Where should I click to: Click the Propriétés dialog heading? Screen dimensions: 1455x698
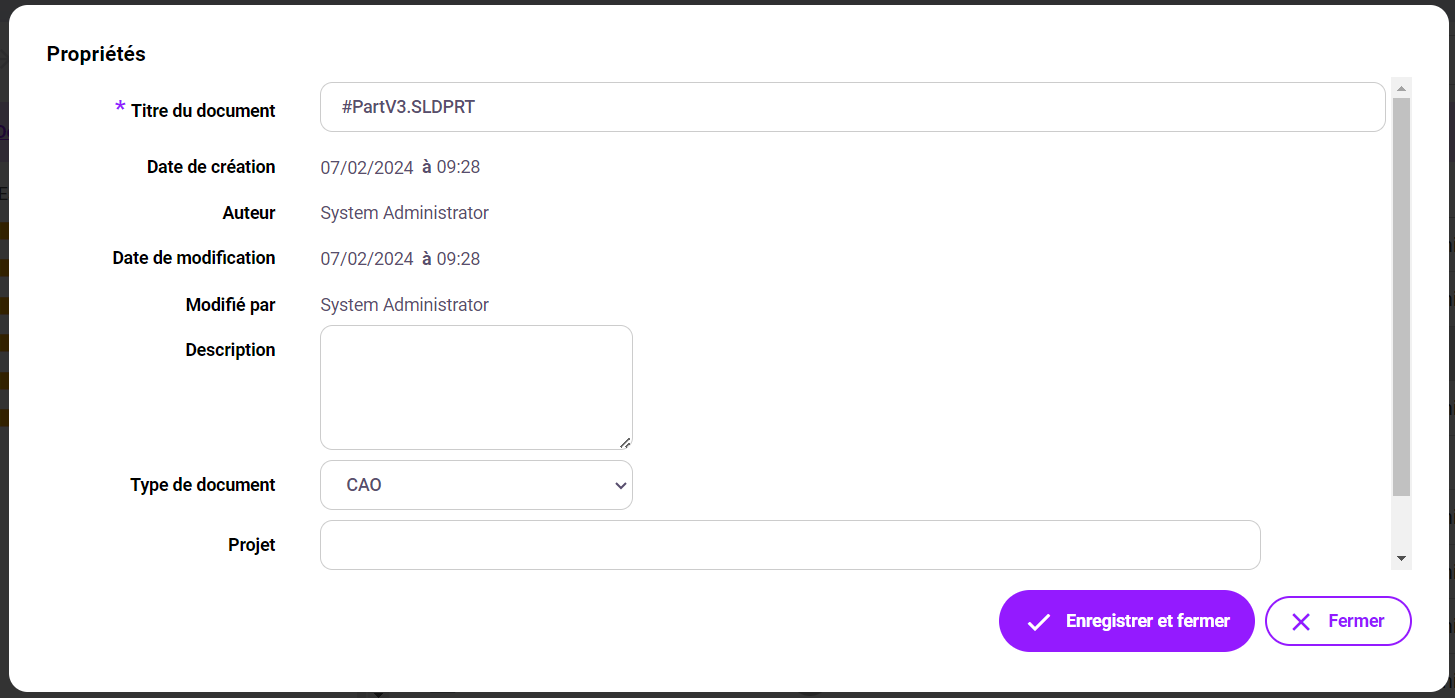point(96,54)
